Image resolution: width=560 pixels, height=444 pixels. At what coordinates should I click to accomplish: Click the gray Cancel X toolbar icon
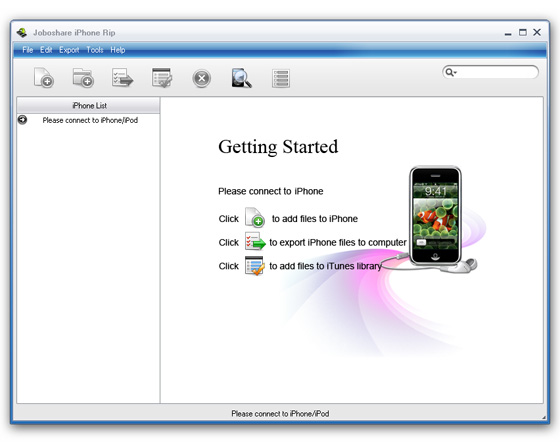tap(202, 78)
